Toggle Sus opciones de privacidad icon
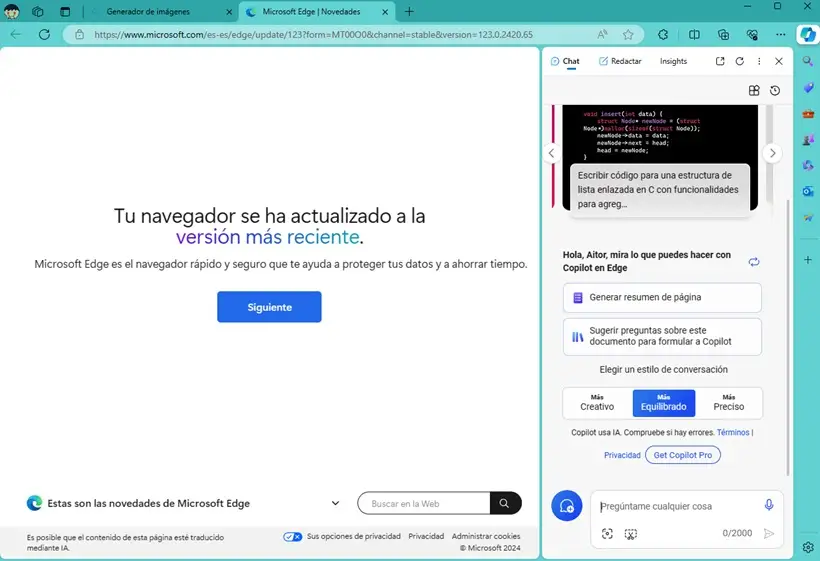This screenshot has height=561, width=820. click(x=292, y=536)
